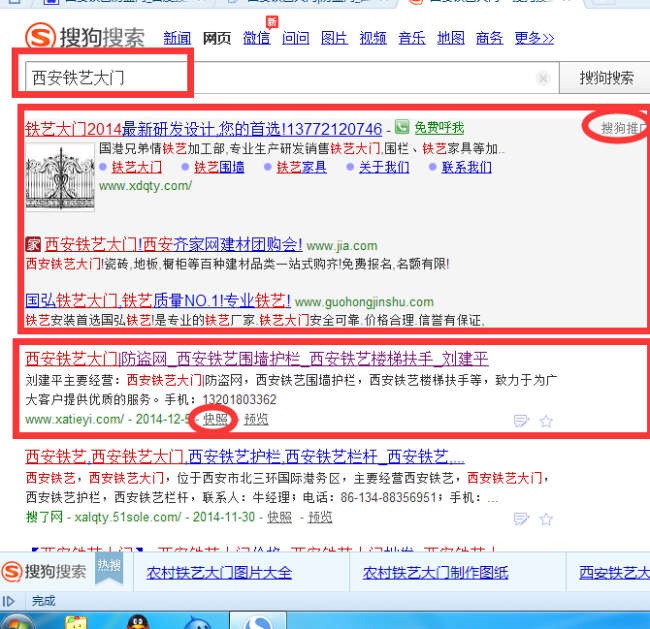Open the blue bird taskbar icon
Screen dimensions: 650x629
pyautogui.click(x=197, y=623)
